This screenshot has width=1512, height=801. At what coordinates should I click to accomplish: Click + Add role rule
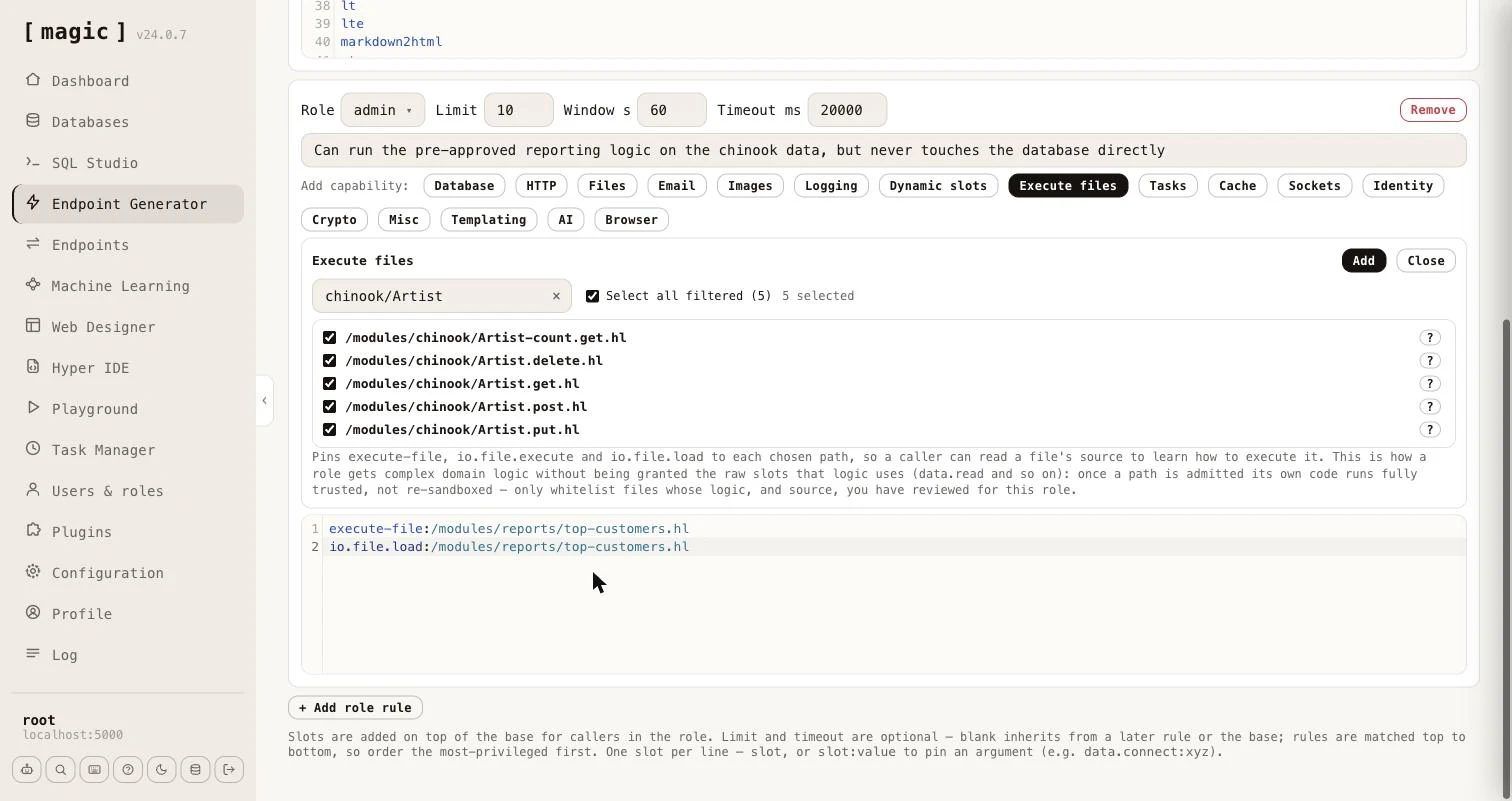355,708
